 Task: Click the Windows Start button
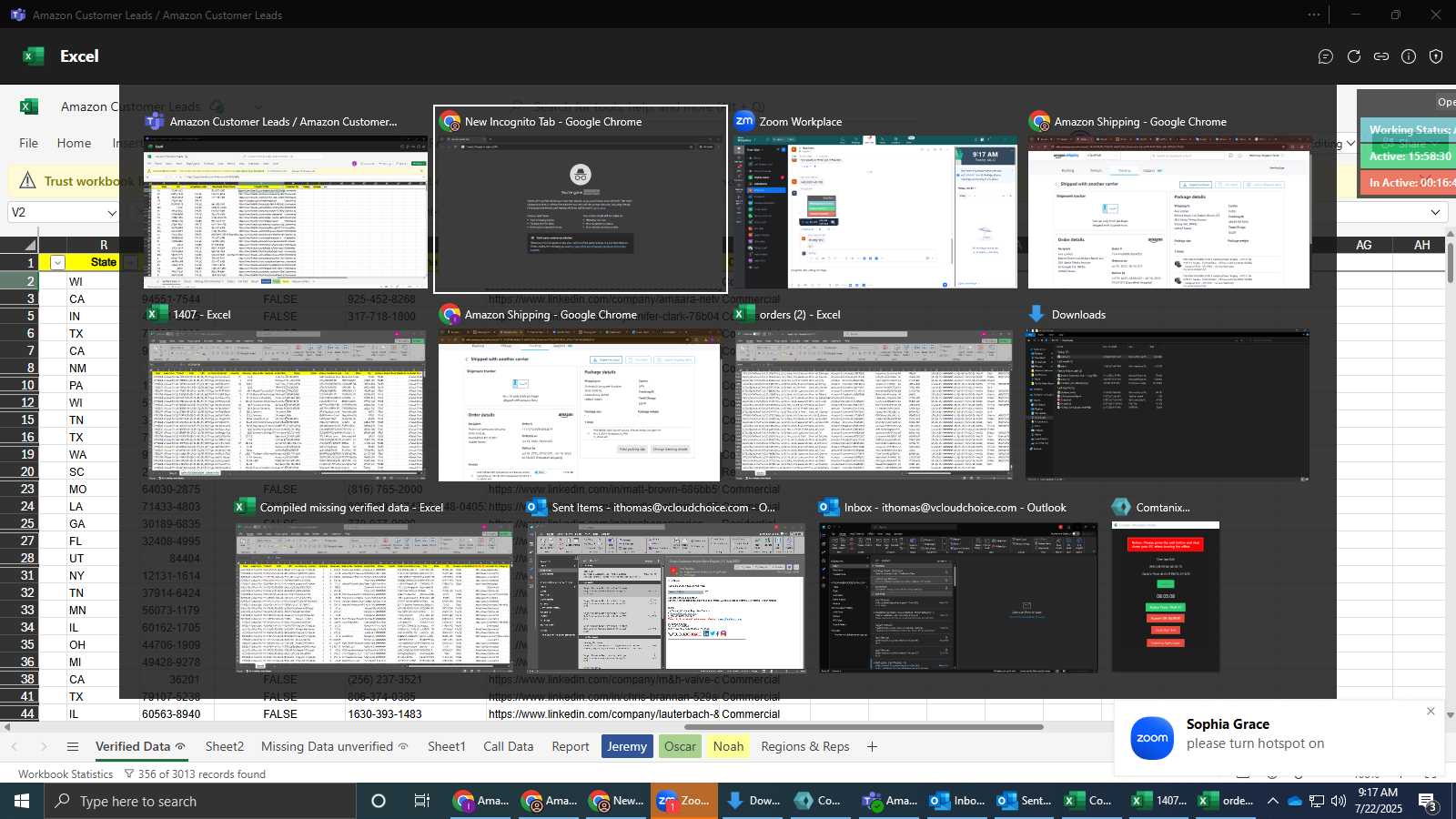[22, 801]
